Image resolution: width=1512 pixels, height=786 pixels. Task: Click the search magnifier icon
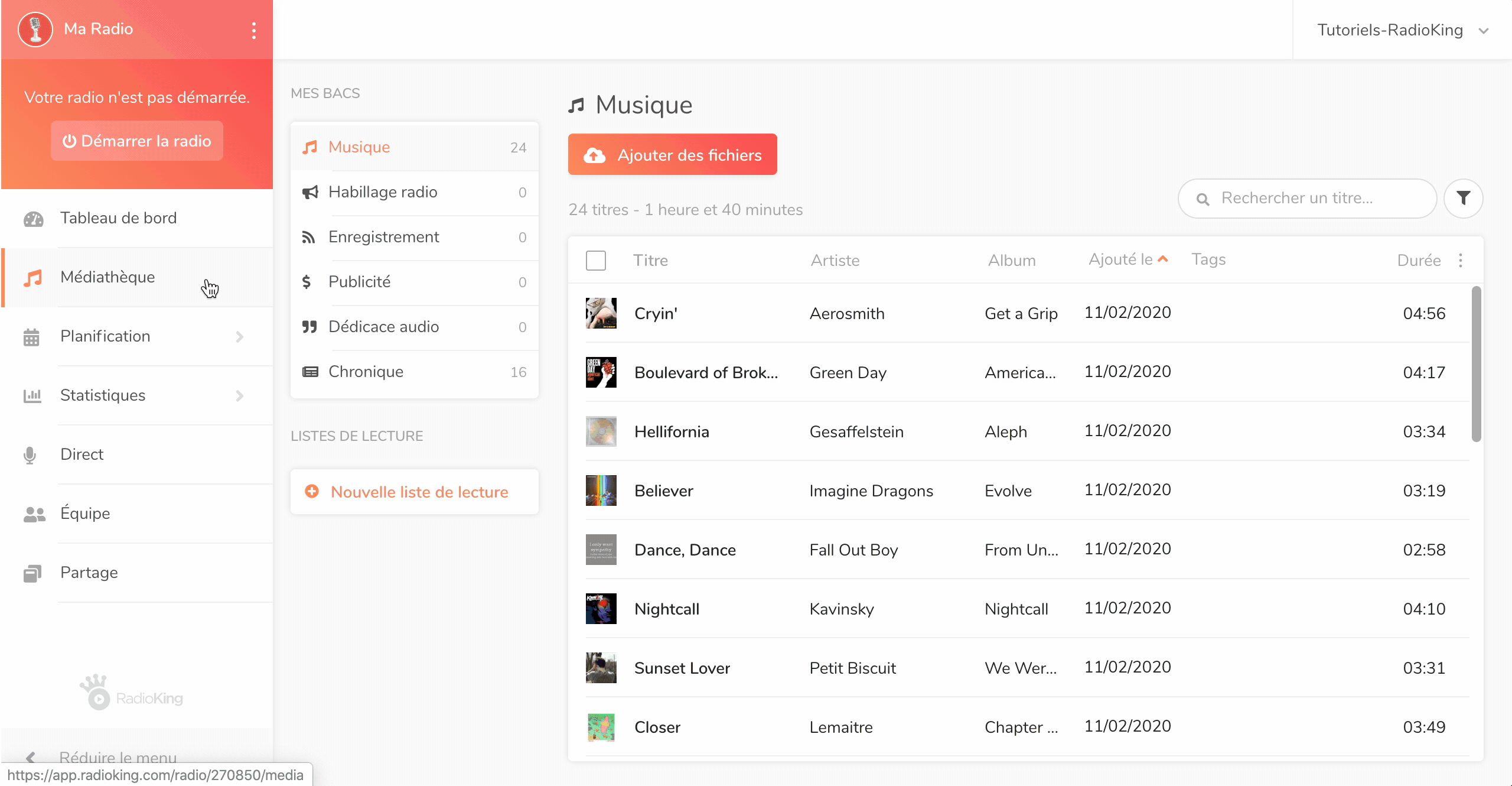click(1203, 199)
